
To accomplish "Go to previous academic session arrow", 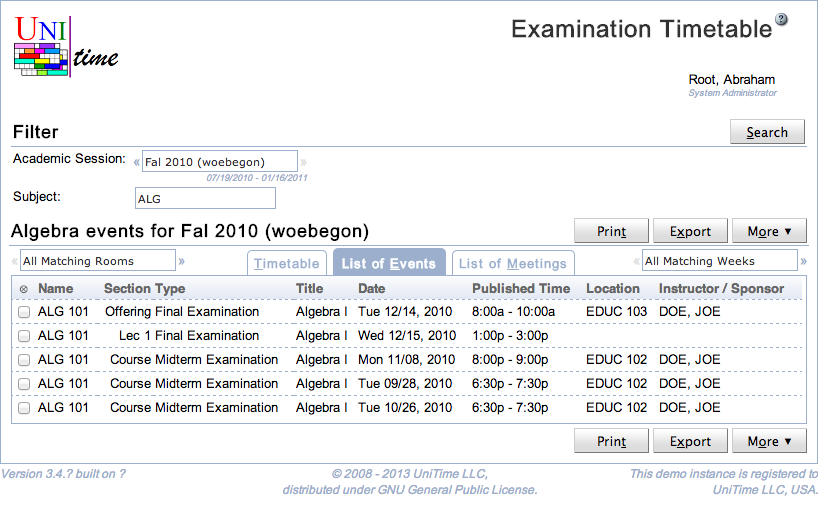I will point(136,162).
